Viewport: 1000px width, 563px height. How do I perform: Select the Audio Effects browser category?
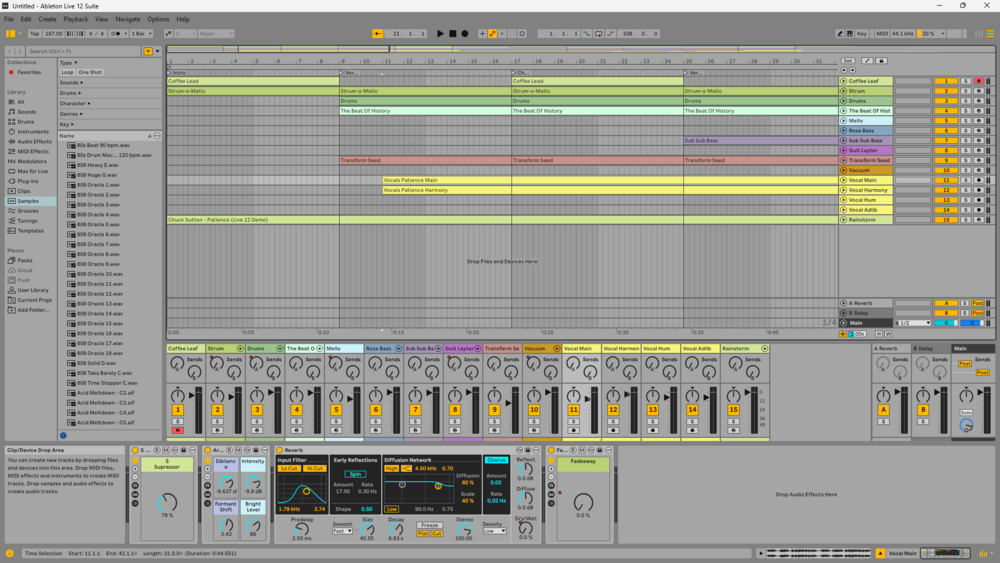coord(33,141)
